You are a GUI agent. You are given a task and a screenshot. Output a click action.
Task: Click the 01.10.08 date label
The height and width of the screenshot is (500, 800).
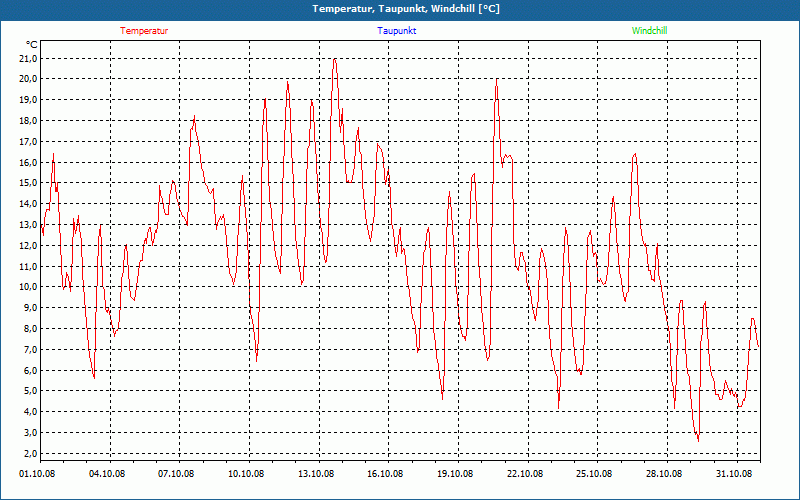tap(37, 473)
